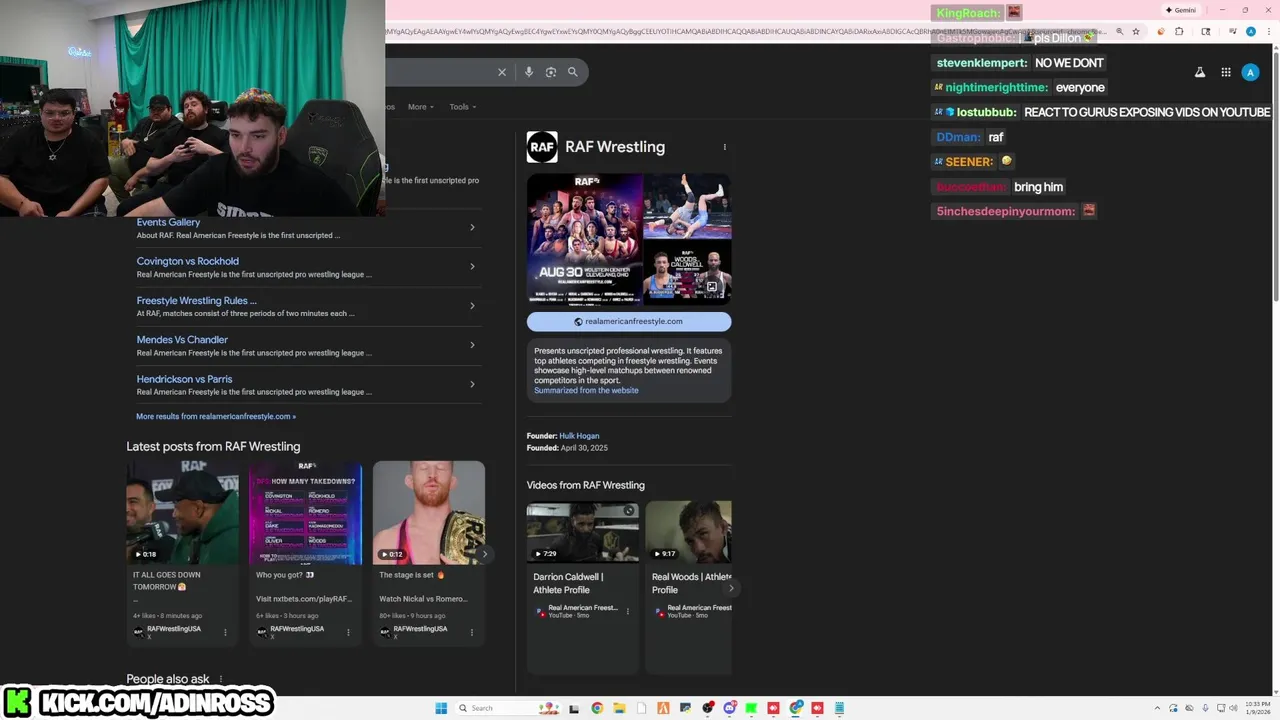Expand the Tools dropdown
The image size is (1280, 720).
point(462,107)
